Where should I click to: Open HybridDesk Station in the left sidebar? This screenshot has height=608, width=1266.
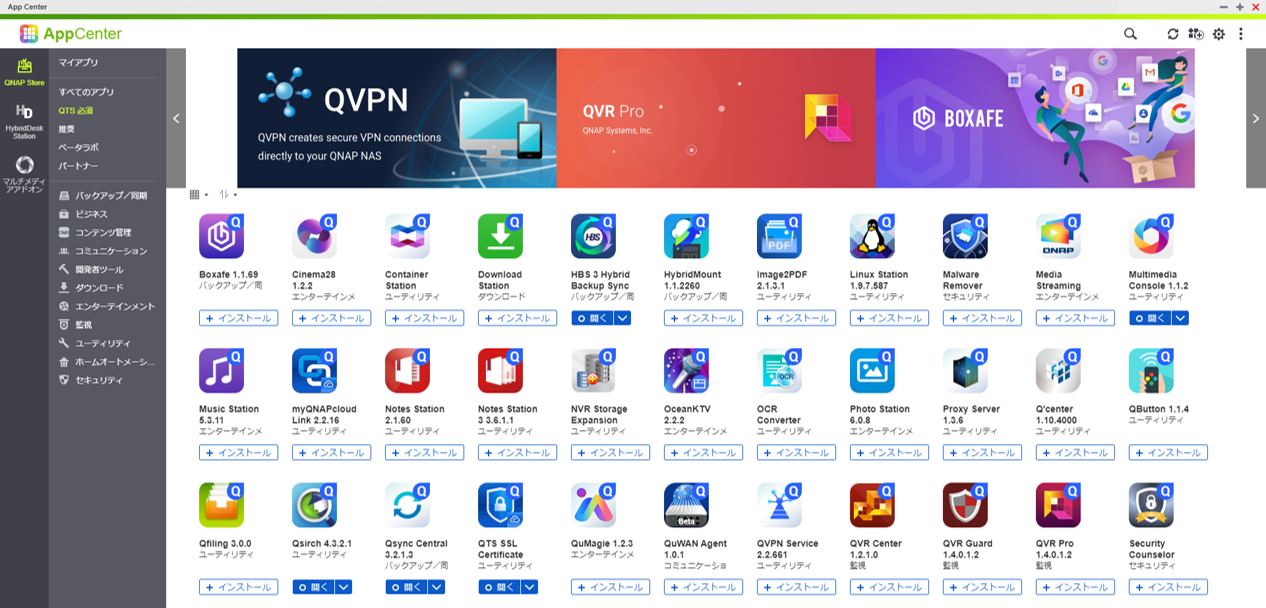coord(24,121)
